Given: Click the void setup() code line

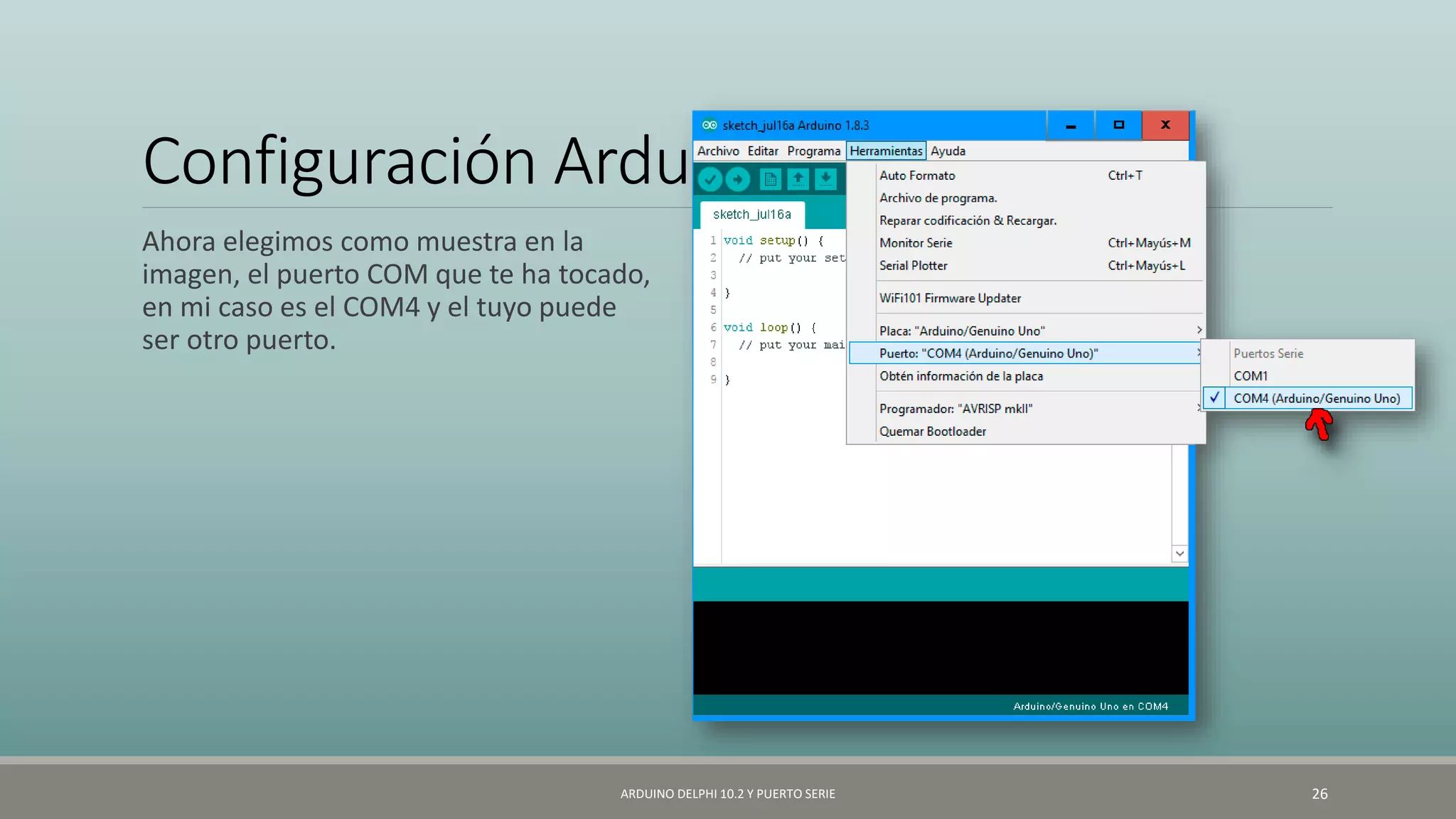Looking at the screenshot, I should tap(773, 241).
